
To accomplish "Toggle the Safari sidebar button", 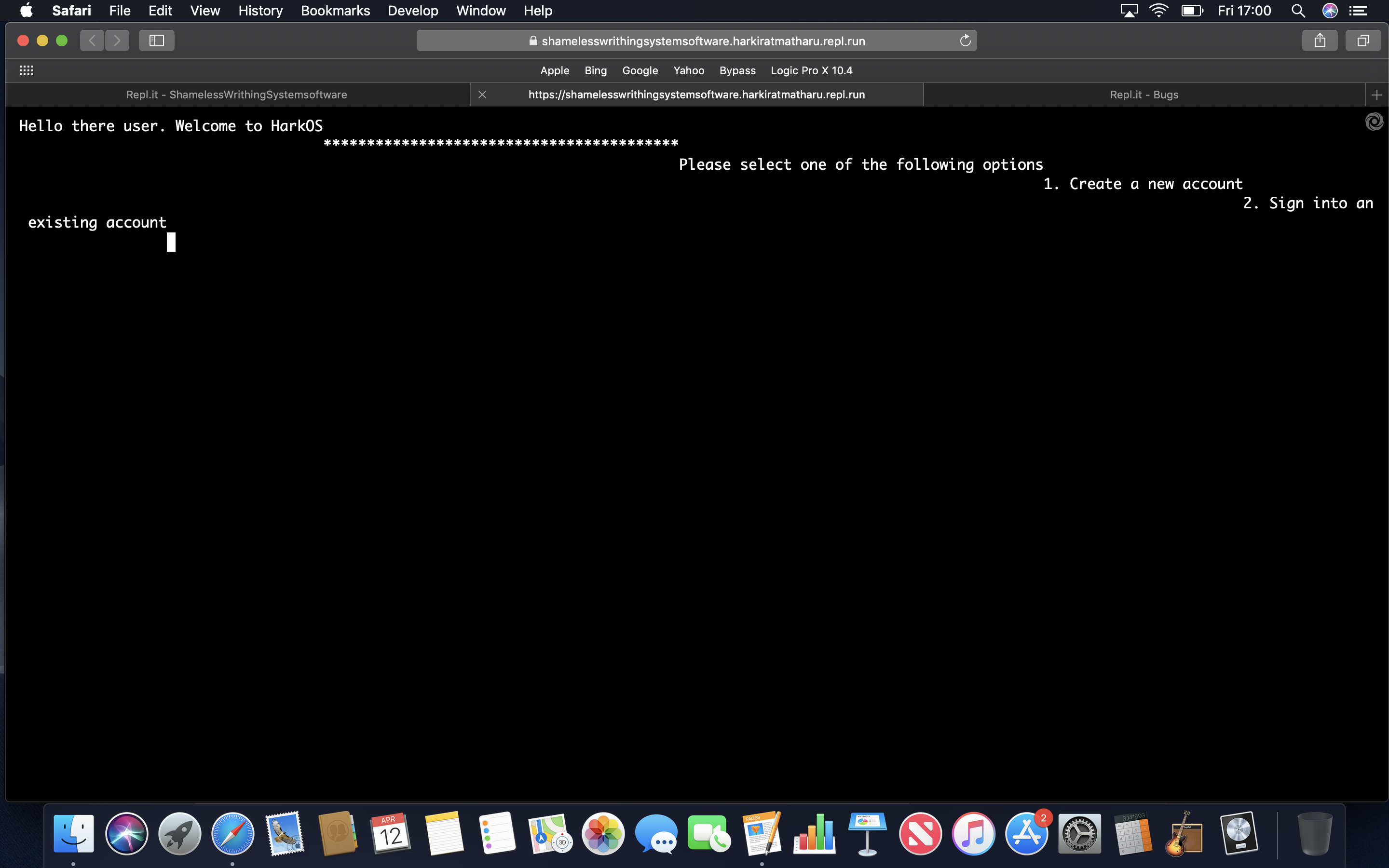I will pos(157,41).
